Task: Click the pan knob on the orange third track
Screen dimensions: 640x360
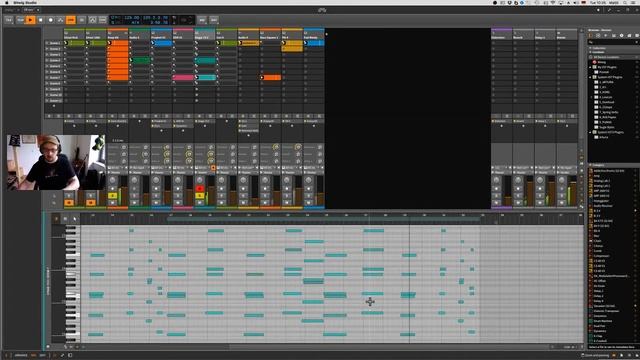Action: coord(113,180)
